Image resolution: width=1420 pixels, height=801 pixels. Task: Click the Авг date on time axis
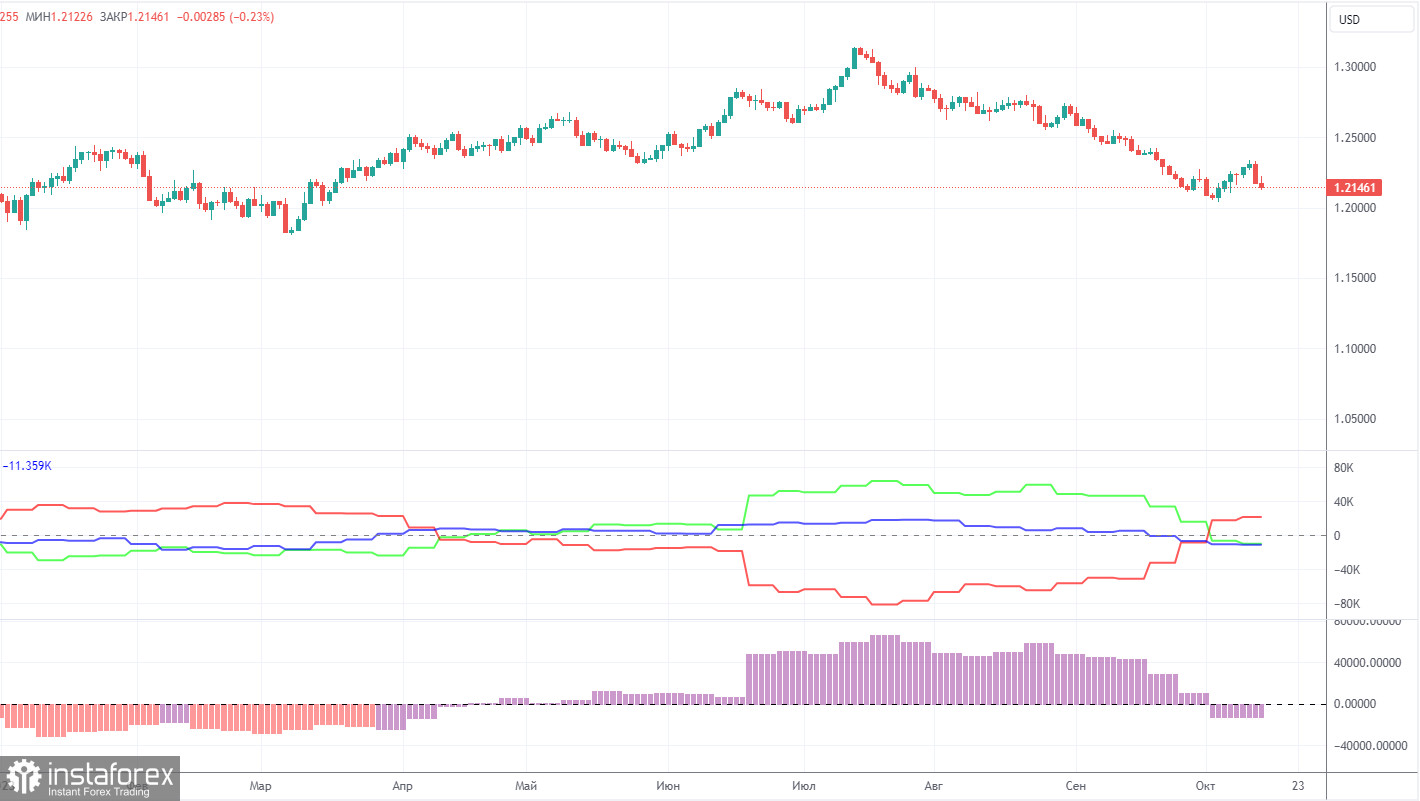(x=933, y=786)
